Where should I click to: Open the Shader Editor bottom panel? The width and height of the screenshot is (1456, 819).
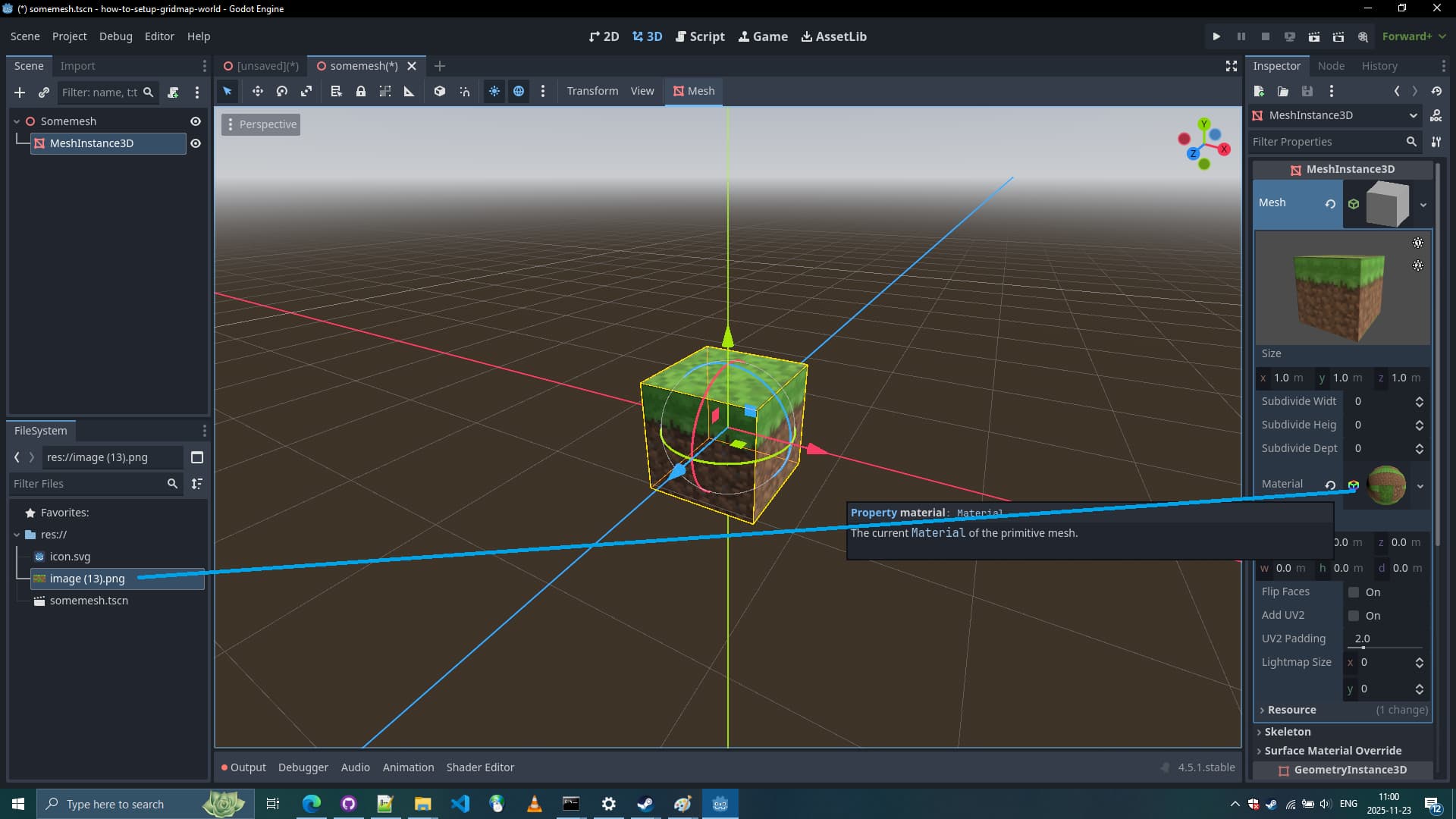[480, 767]
